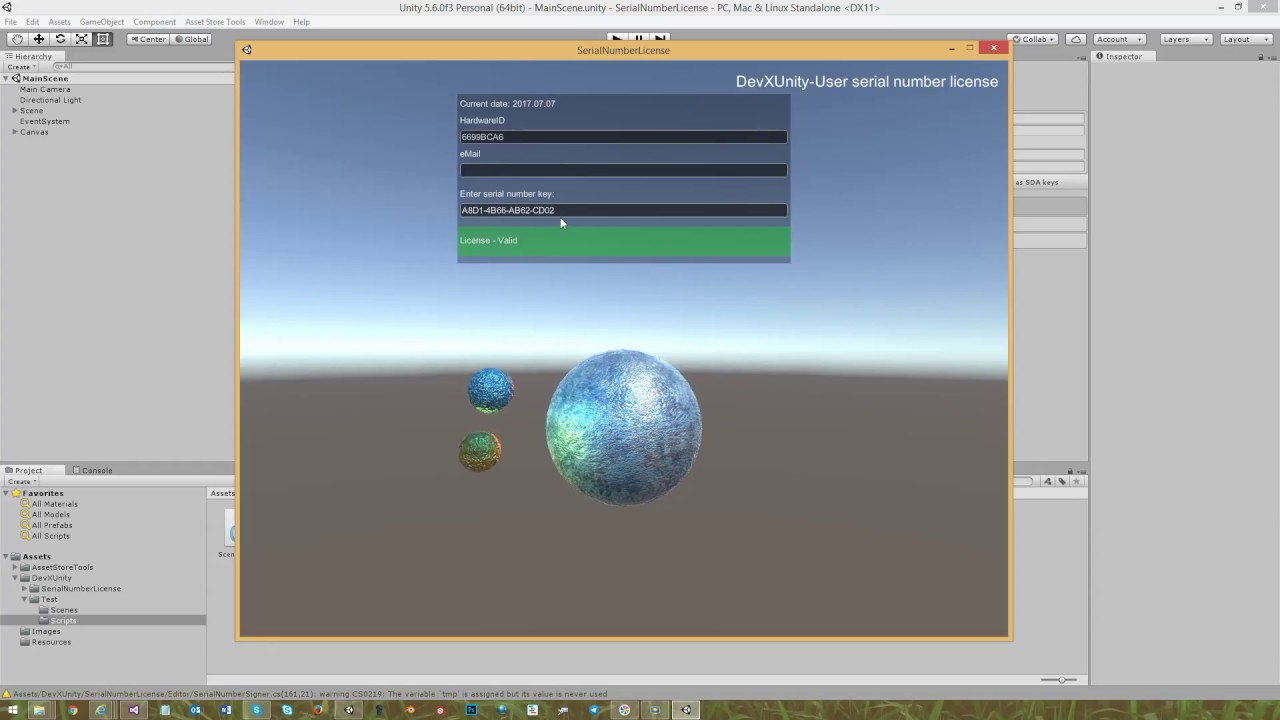Open the Assets menu
Viewport: 1280px width, 720px height.
(60, 22)
